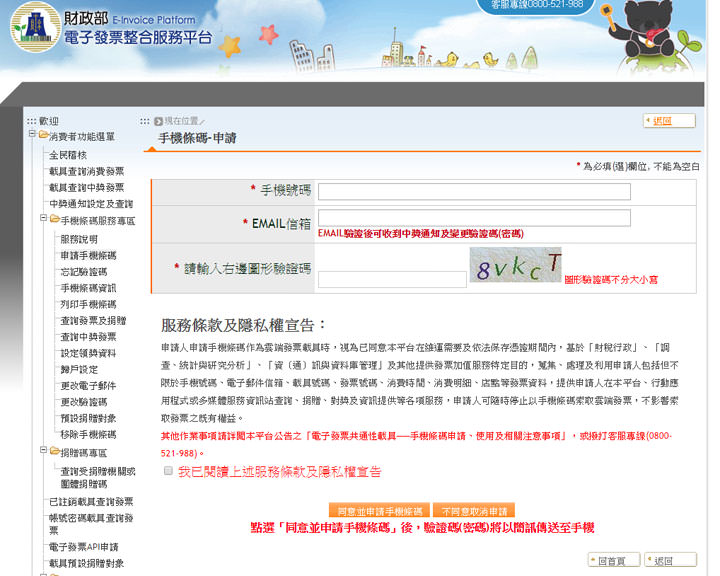
Task: Click the 手機條碼服務專區 folder icon
Action: pyautogui.click(x=54, y=219)
